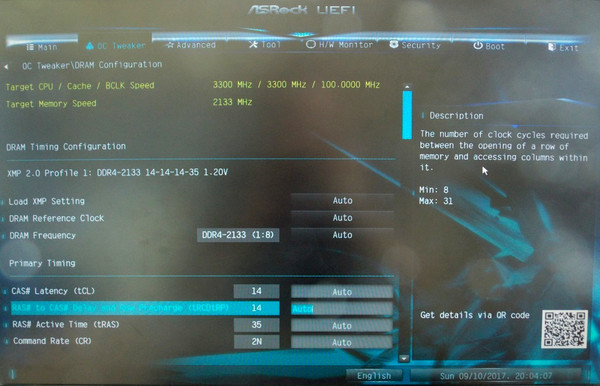Screen dimensions: 600x386
Task: Click the Advanced star icon
Action: tap(170, 45)
